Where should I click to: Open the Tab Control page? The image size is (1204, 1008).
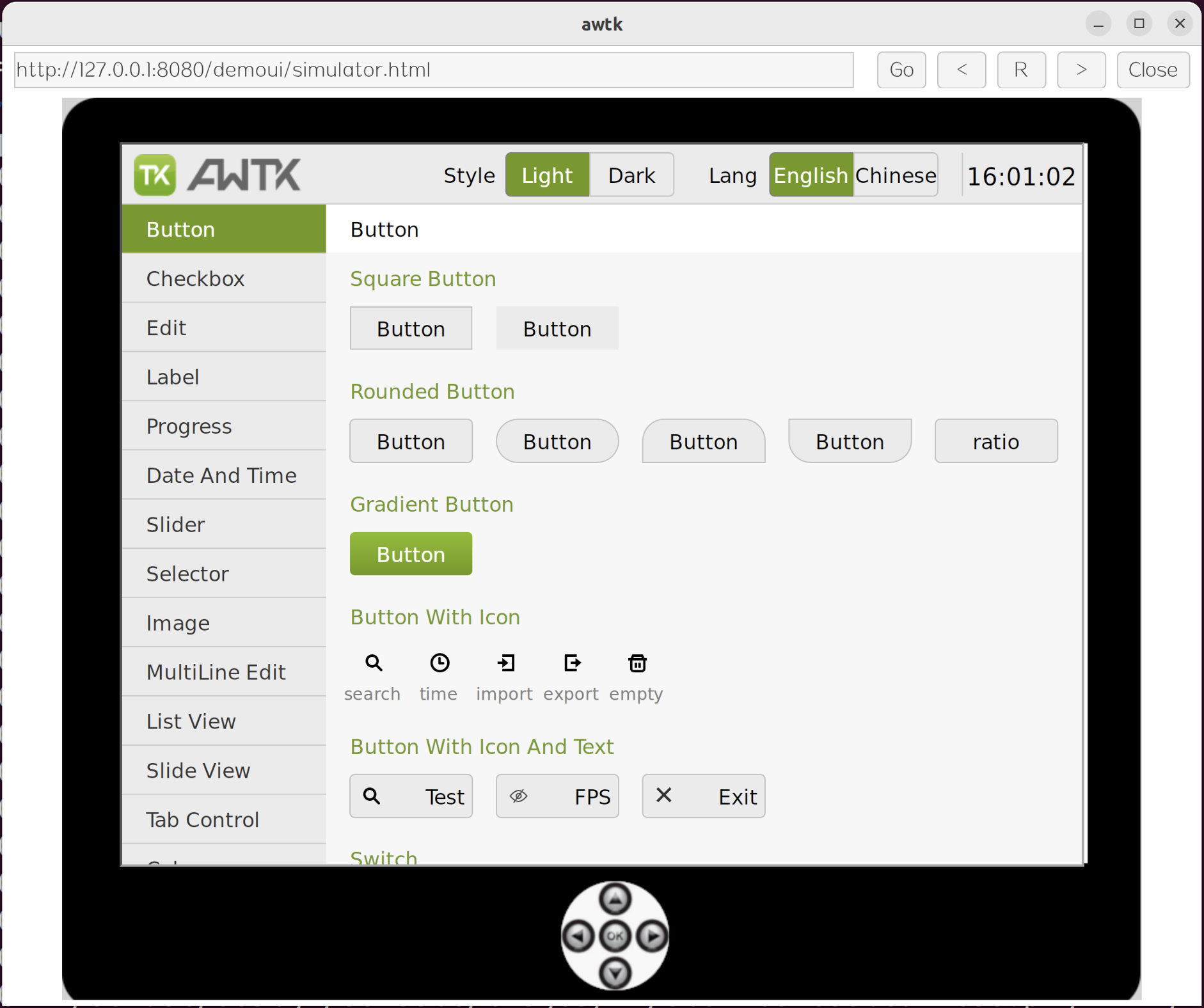pyautogui.click(x=224, y=820)
